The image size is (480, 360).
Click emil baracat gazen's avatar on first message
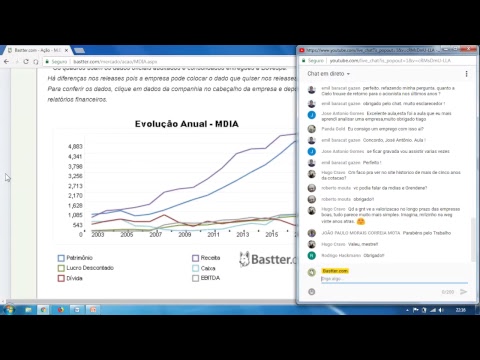pyautogui.click(x=312, y=90)
